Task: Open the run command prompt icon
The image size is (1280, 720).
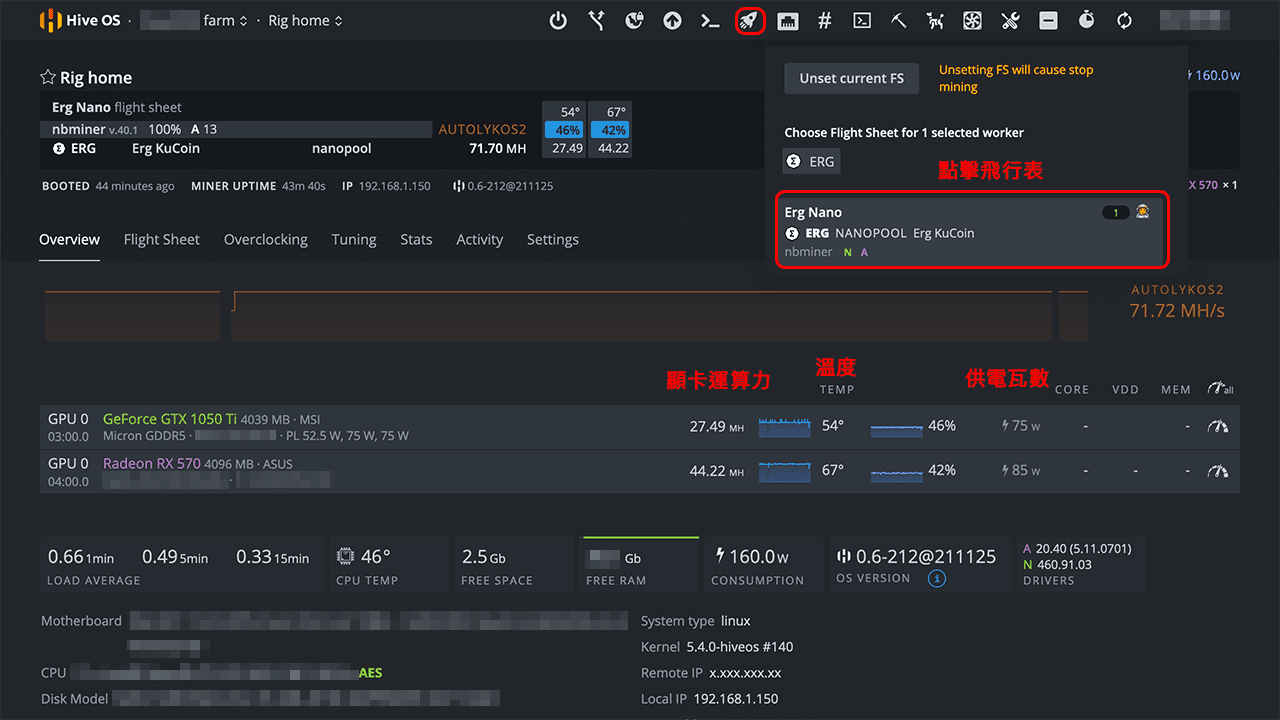Action: point(711,20)
